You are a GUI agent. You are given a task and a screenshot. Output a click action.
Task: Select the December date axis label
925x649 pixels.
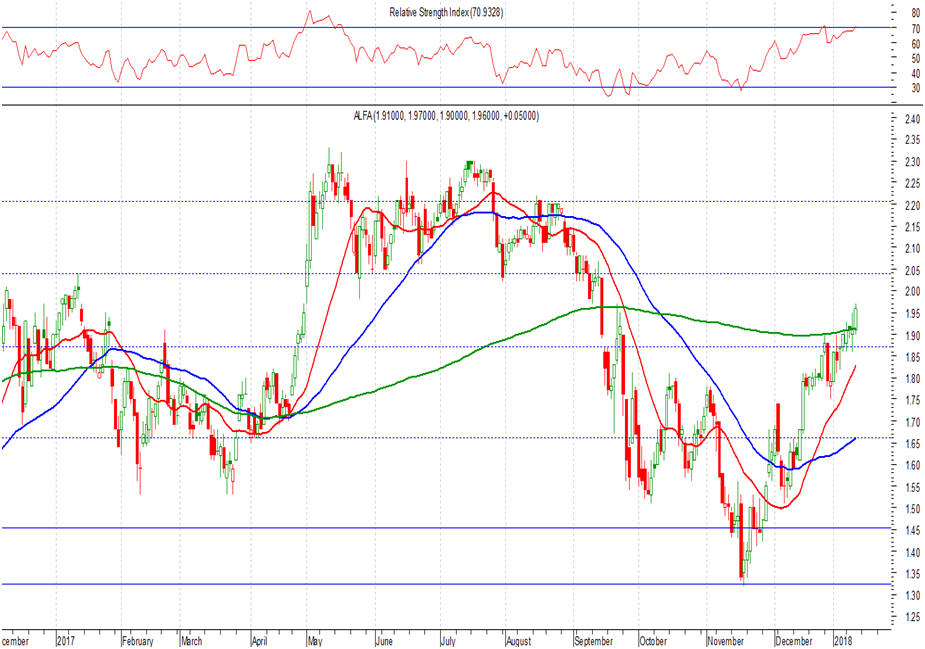794,641
